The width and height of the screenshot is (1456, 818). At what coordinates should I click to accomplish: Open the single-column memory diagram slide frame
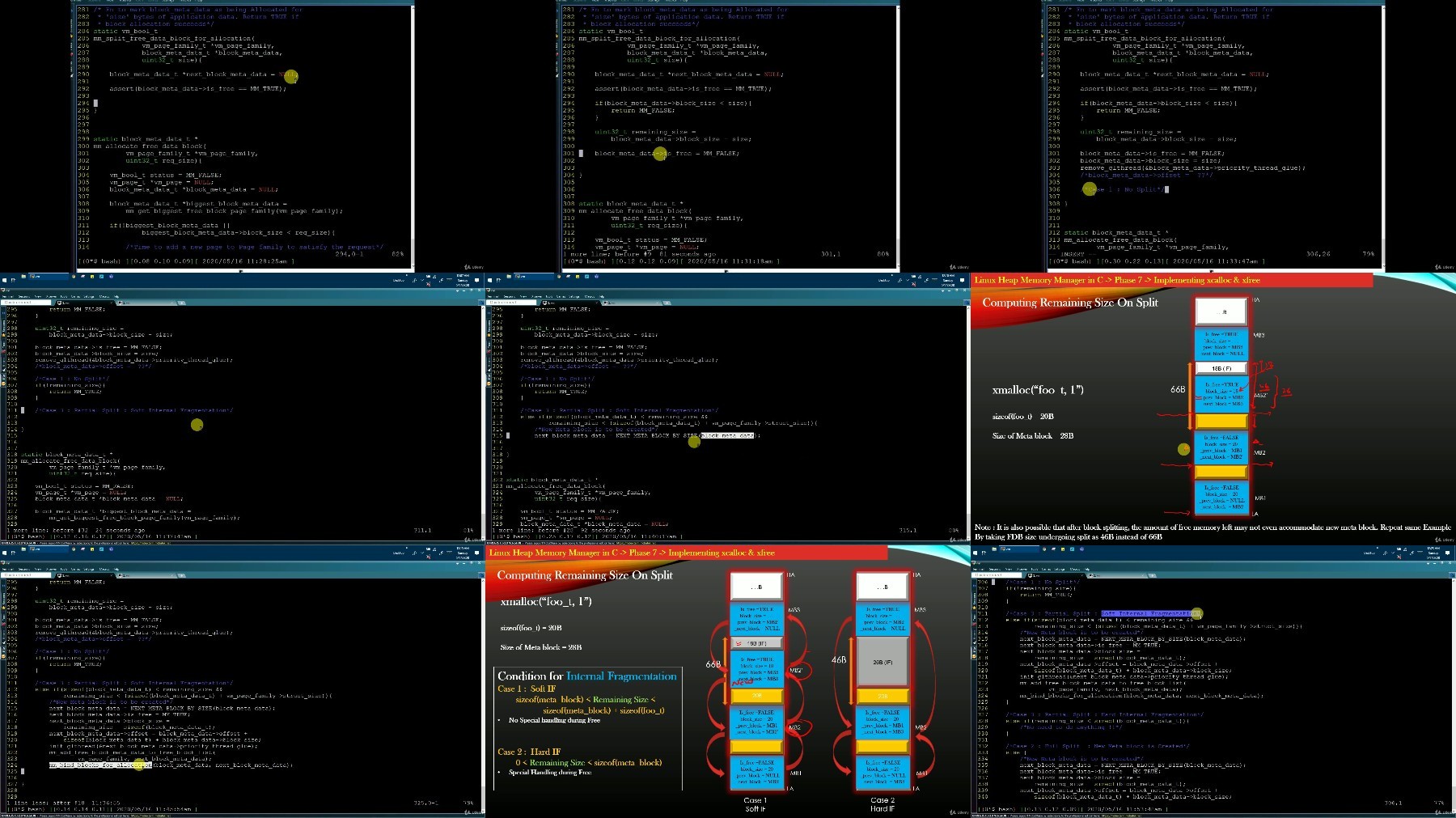1213,409
